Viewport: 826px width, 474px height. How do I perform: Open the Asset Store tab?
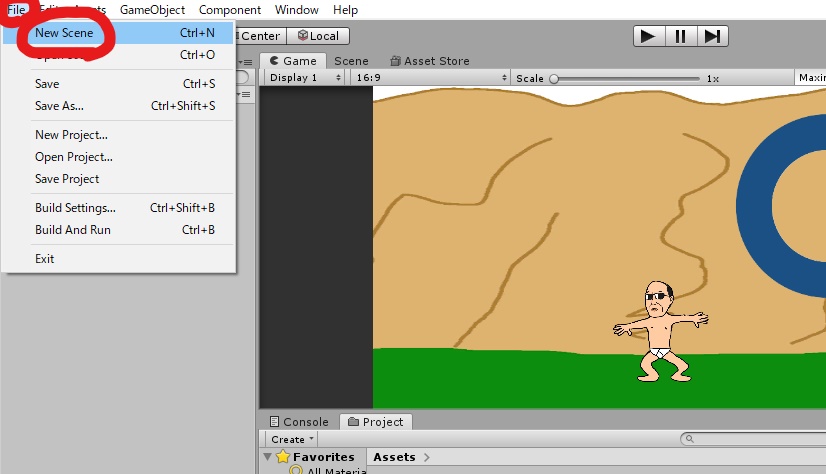coord(430,61)
